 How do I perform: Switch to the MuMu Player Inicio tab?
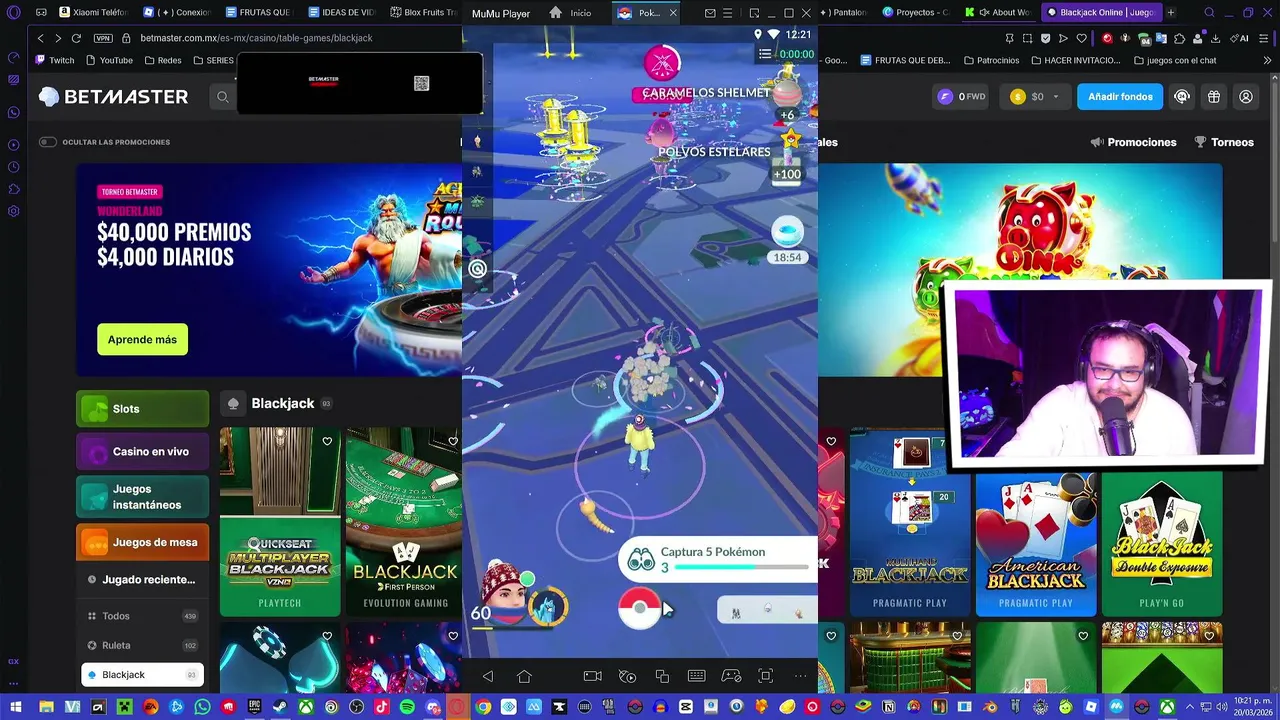tap(571, 13)
